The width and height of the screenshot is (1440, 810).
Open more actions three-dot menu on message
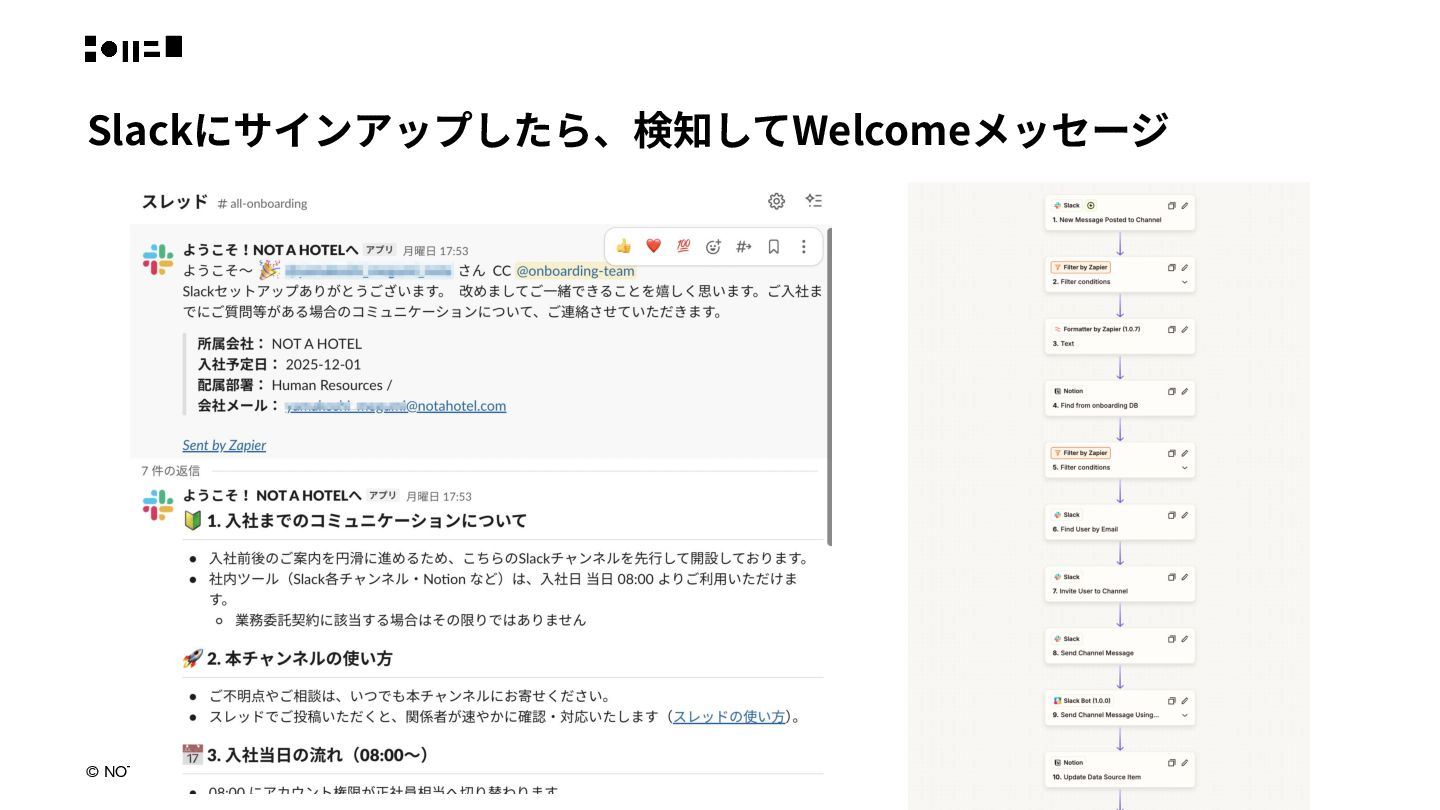click(803, 246)
